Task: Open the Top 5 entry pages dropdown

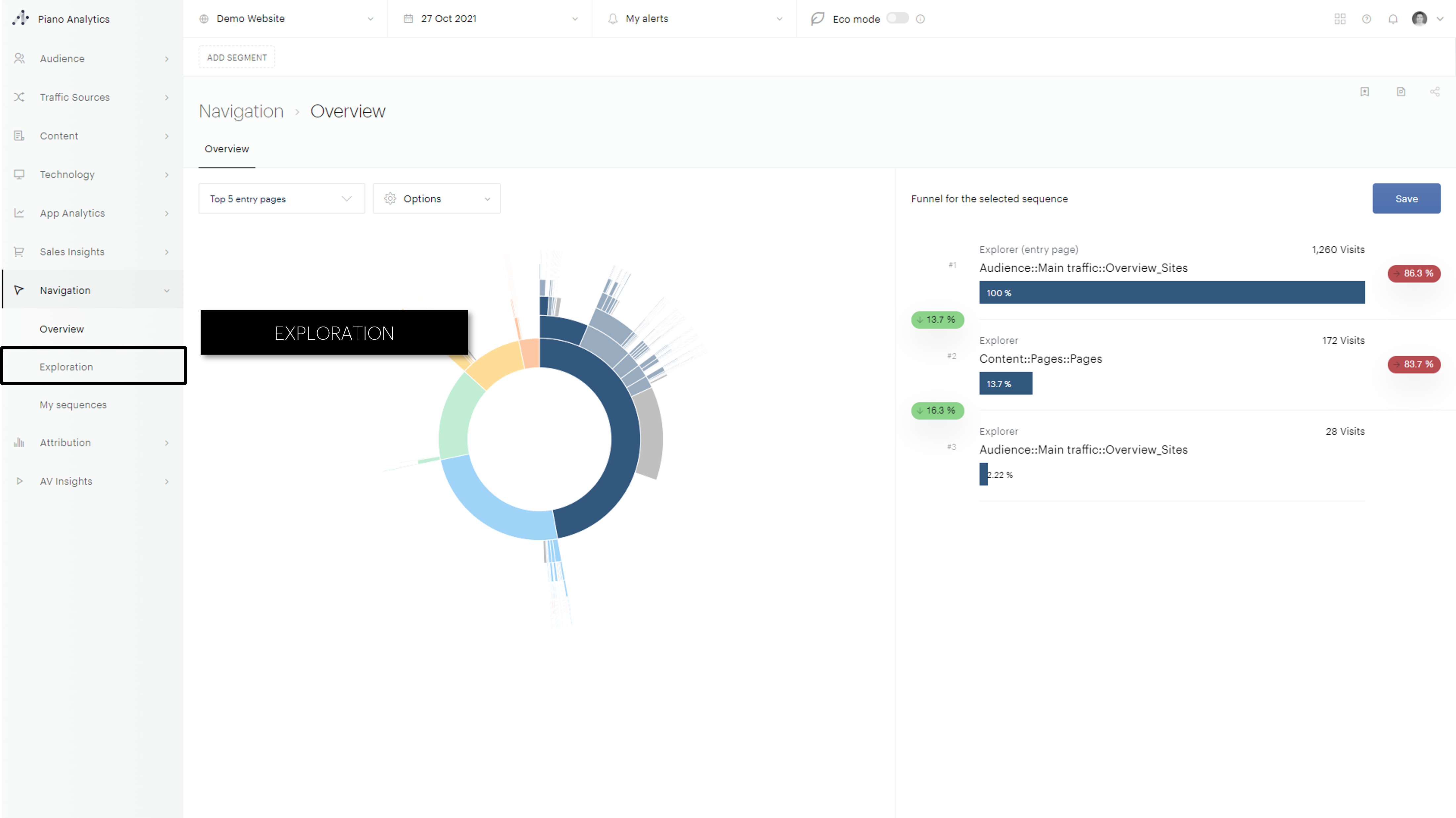Action: pos(281,198)
